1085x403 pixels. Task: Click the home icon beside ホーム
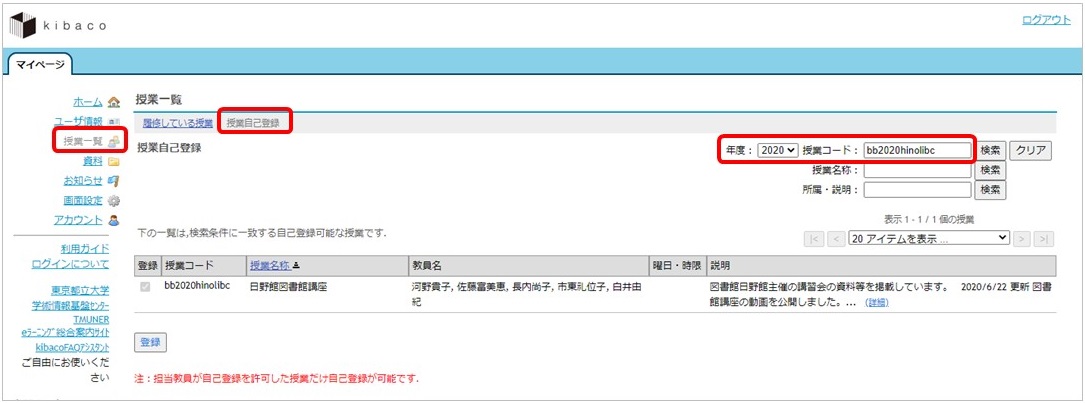(x=114, y=102)
